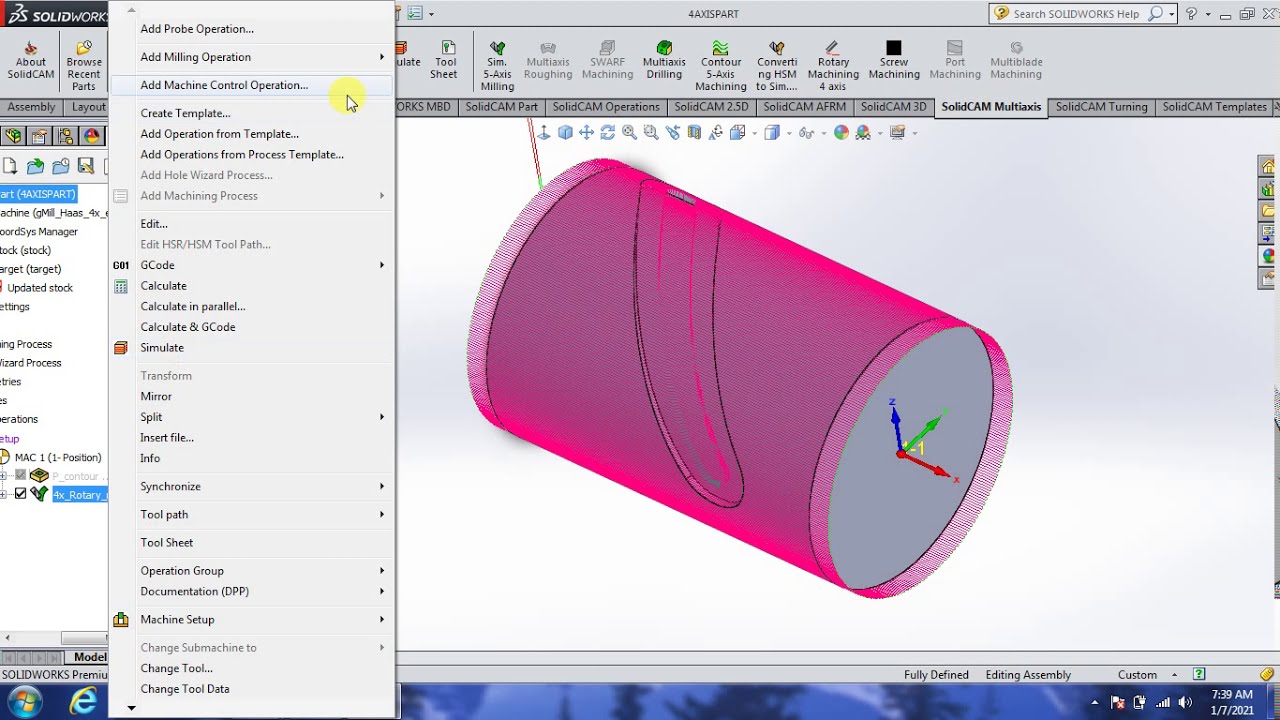1280x720 pixels.
Task: Expand the Split submenu
Action: point(381,417)
